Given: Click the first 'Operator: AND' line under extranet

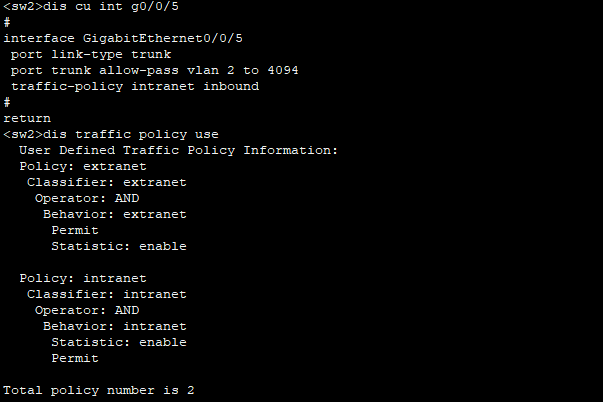Looking at the screenshot, I should click(x=87, y=198).
